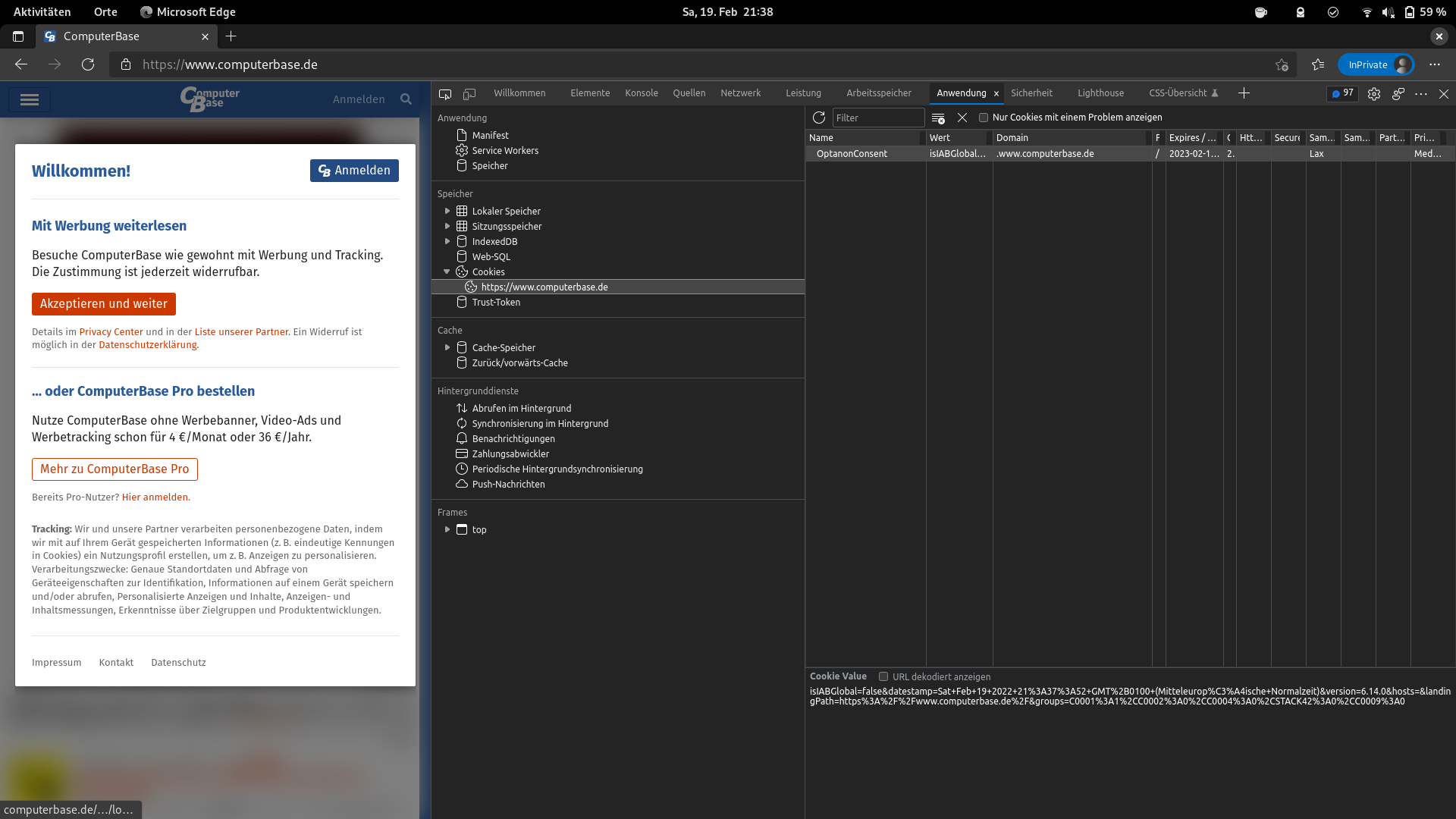Check 'URL dekodiert anzeigen' checkbox

[883, 676]
